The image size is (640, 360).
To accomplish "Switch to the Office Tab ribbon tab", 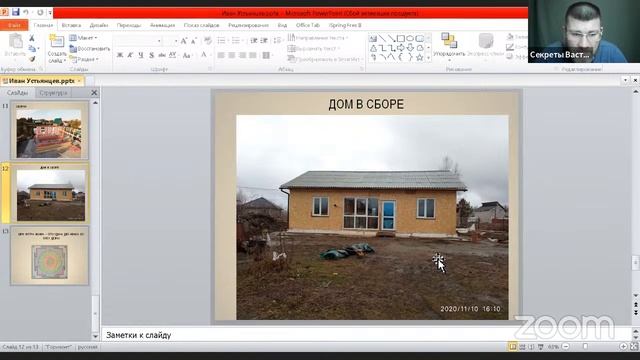I will pos(307,25).
